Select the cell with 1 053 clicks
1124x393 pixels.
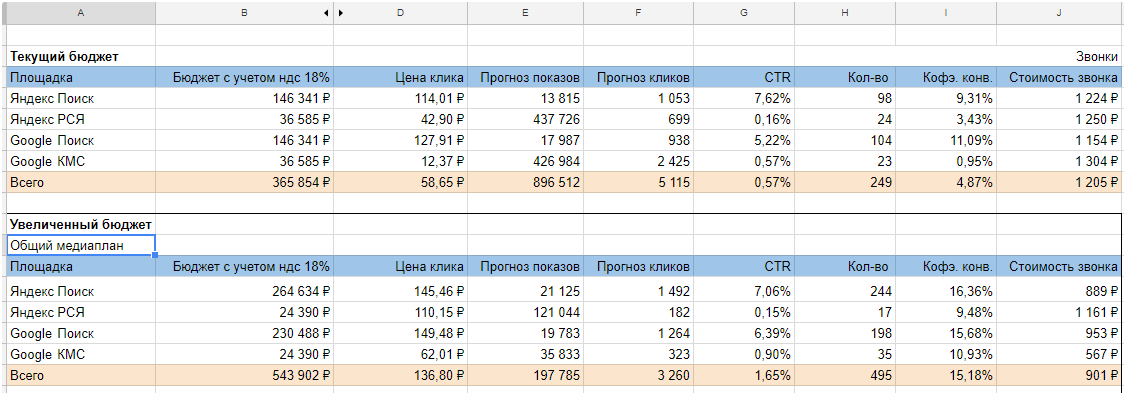pos(638,98)
